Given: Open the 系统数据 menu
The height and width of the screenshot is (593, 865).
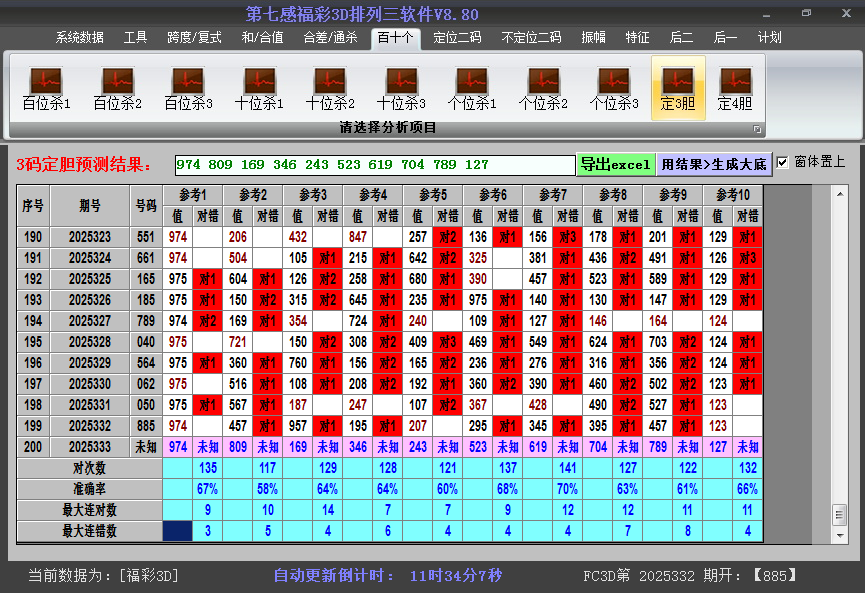Looking at the screenshot, I should click(x=78, y=37).
